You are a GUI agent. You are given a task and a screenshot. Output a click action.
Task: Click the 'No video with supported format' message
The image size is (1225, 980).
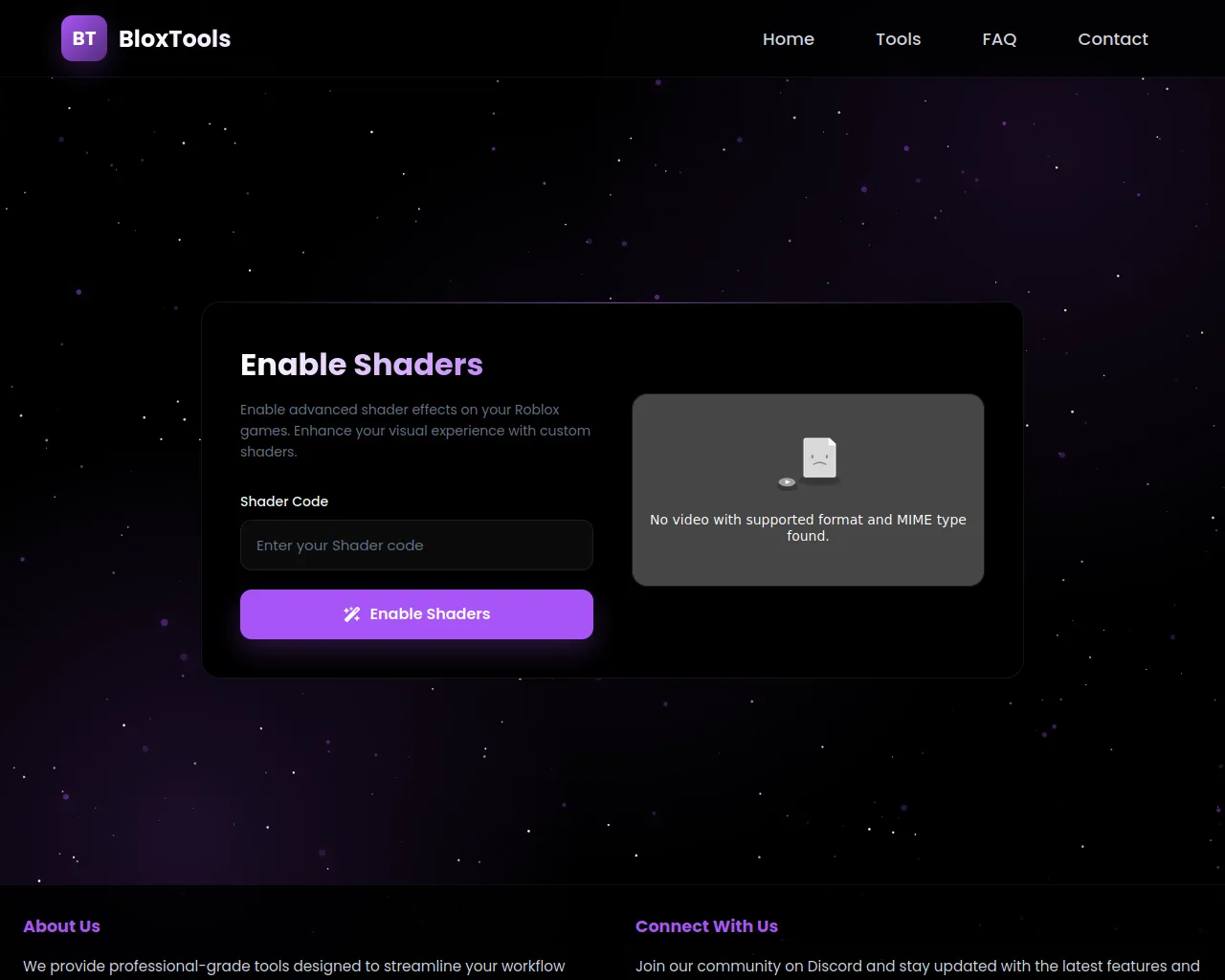pyautogui.click(x=808, y=527)
